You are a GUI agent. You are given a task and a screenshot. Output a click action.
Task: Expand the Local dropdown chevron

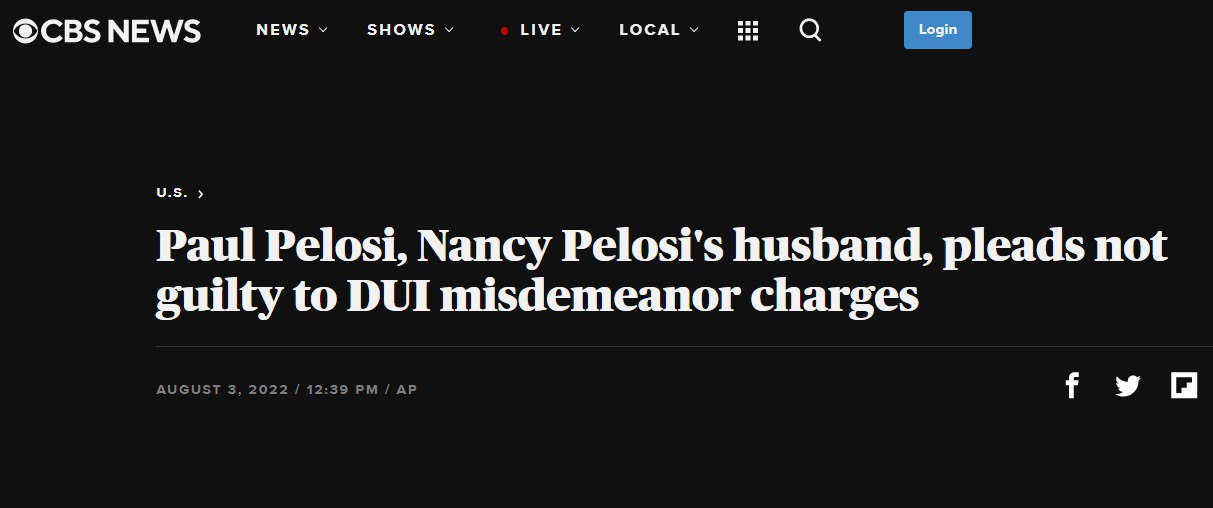(x=694, y=30)
